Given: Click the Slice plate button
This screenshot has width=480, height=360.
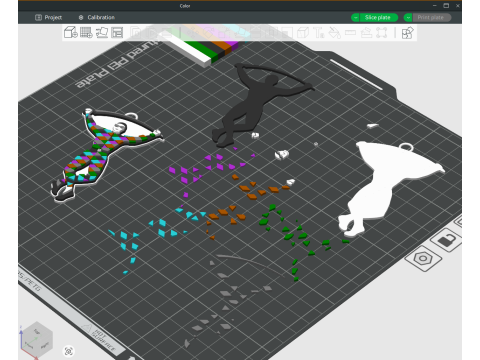Looking at the screenshot, I should click(378, 17).
